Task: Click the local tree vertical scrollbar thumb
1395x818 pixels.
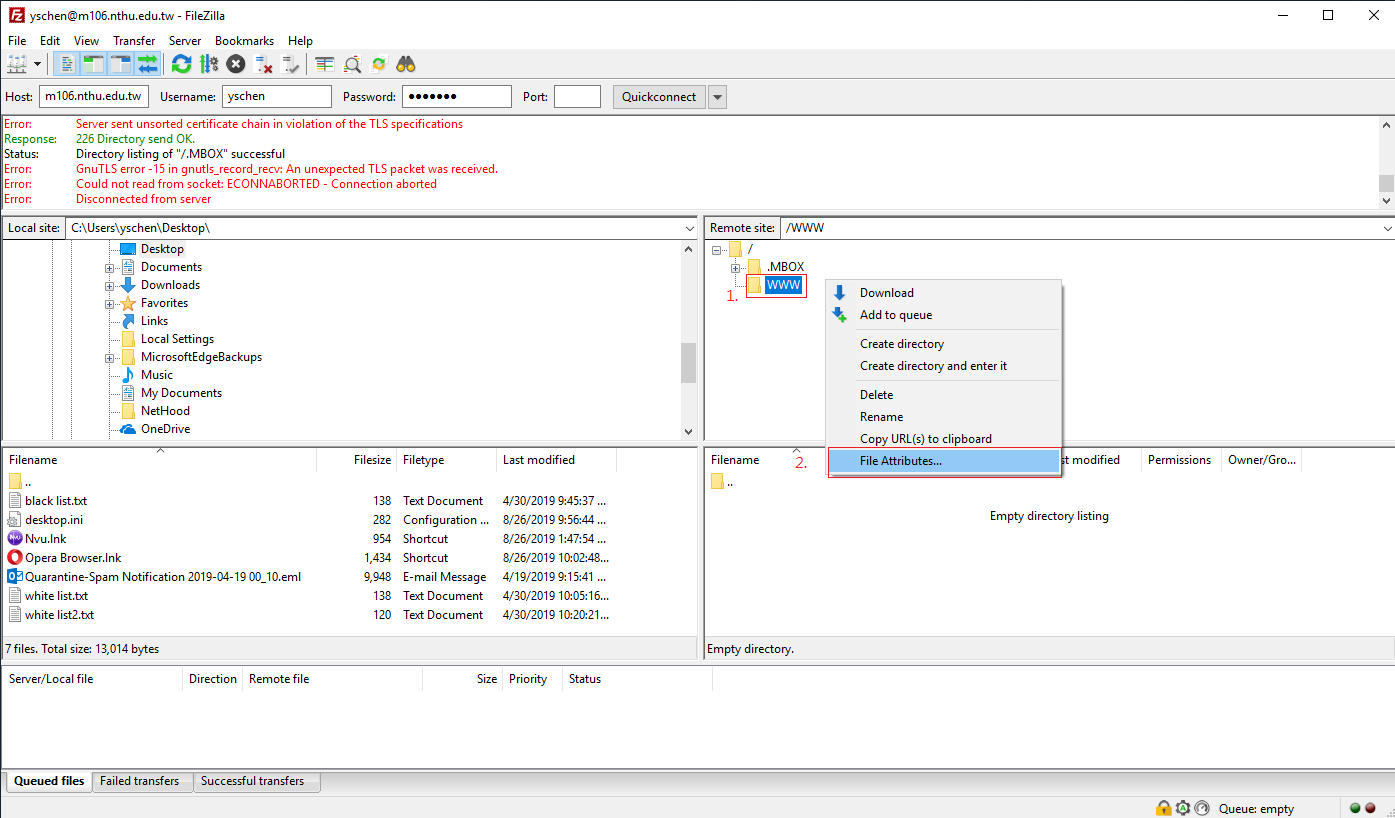Action: click(688, 362)
